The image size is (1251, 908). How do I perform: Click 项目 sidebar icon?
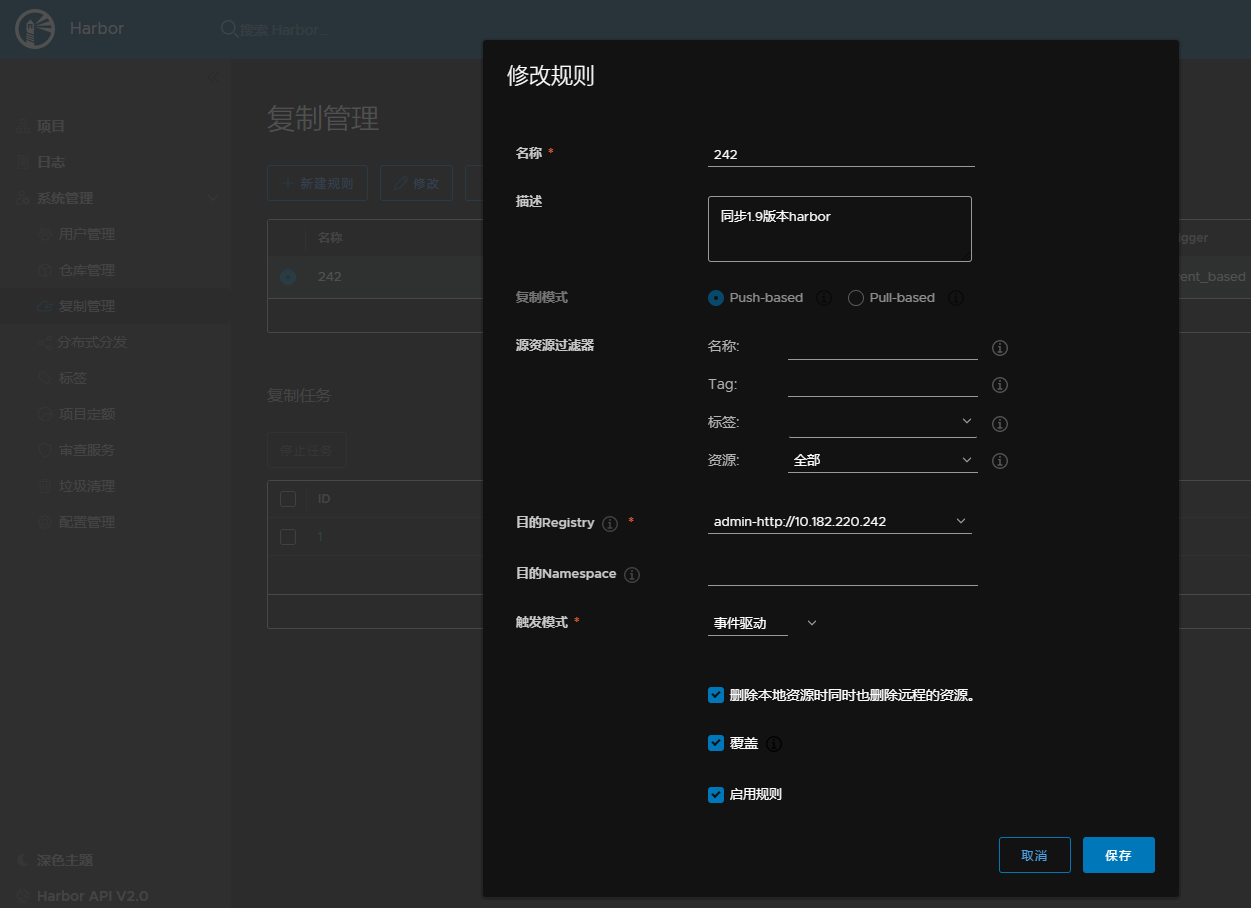point(24,126)
